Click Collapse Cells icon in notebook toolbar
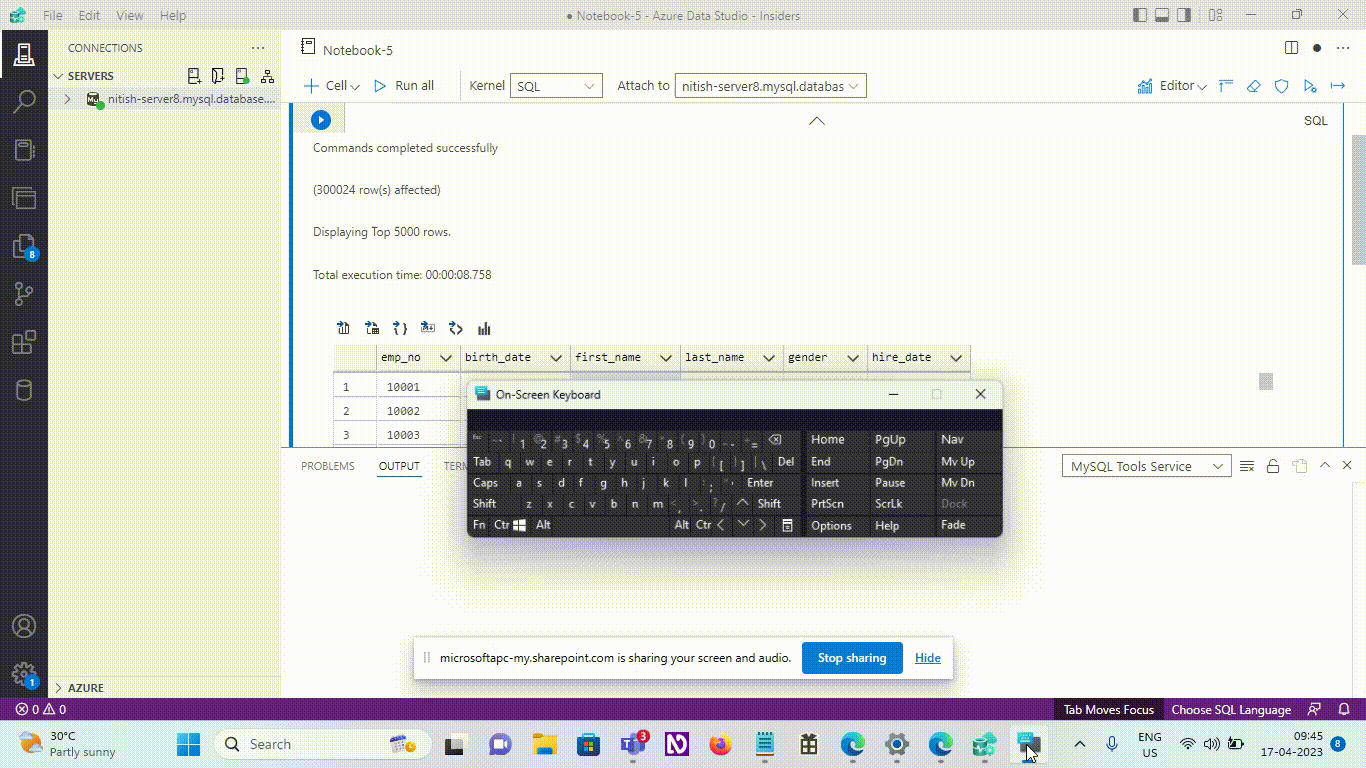Image resolution: width=1366 pixels, height=768 pixels. point(1226,86)
